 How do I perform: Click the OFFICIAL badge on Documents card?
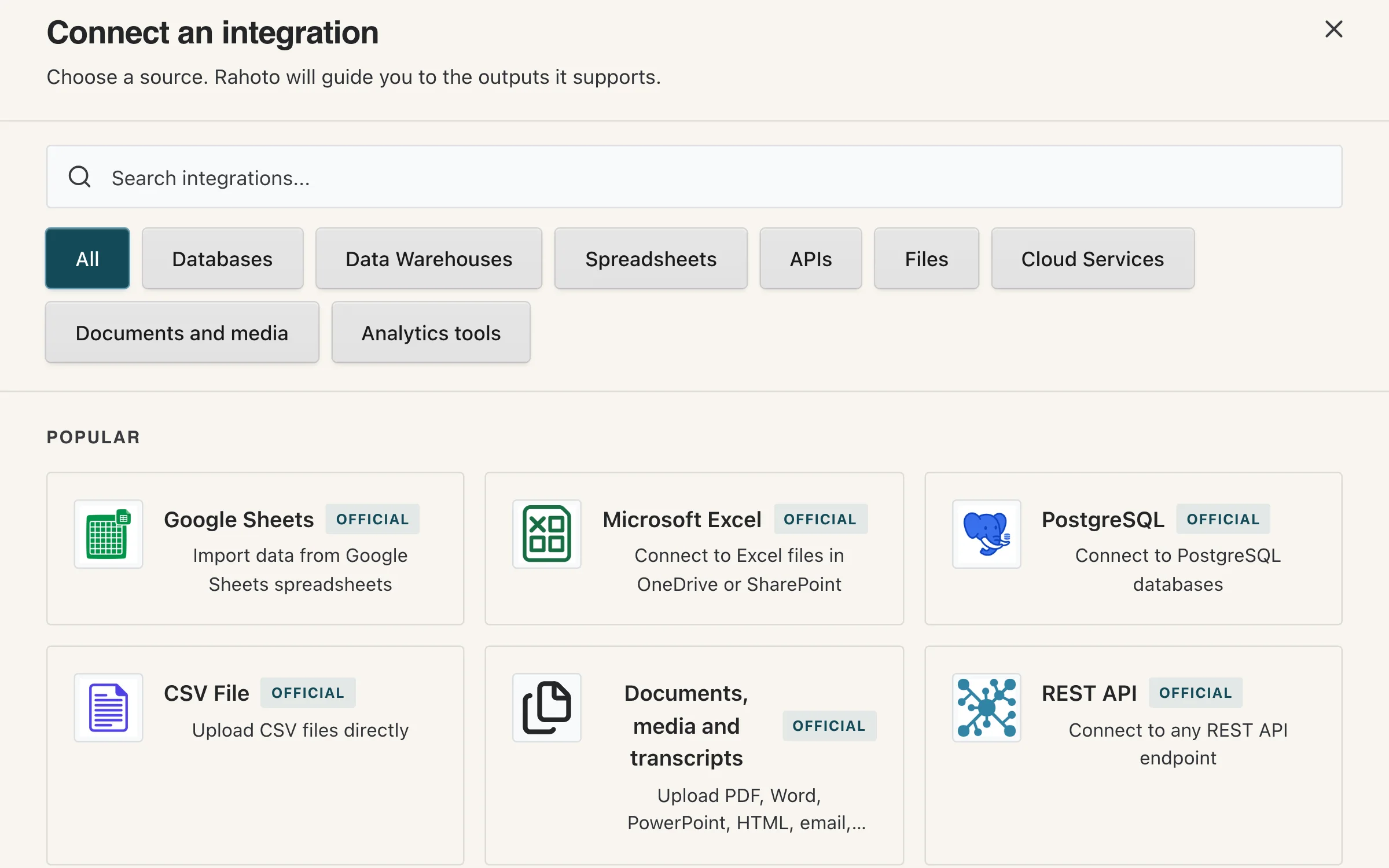point(829,726)
